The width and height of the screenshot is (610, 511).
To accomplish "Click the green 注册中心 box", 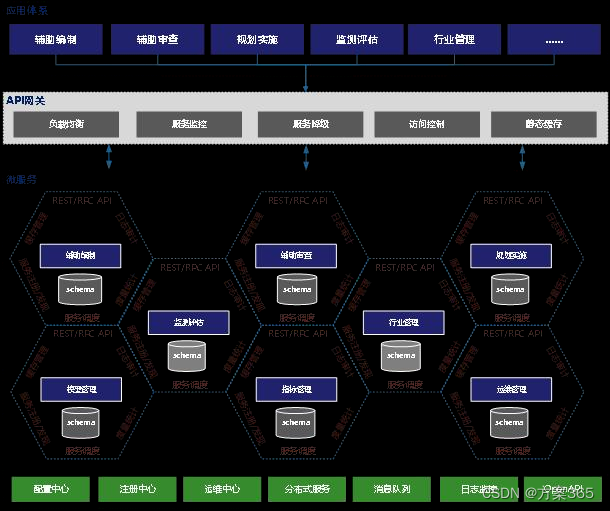I will click(x=137, y=489).
